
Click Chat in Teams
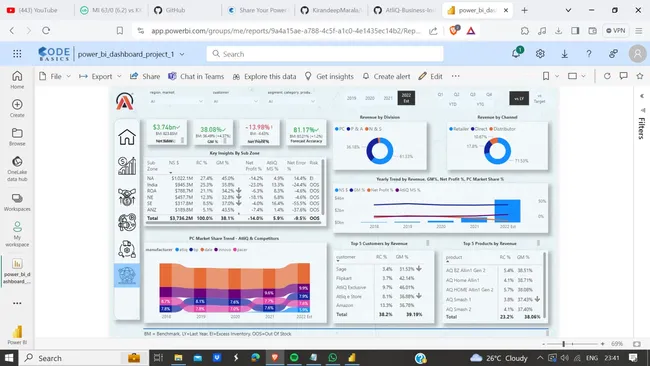(196, 76)
